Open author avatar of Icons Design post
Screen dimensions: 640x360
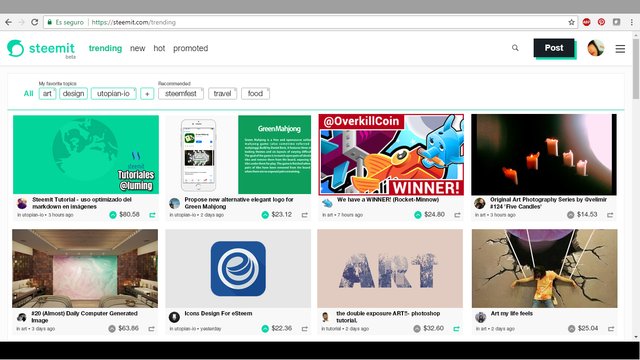(174, 317)
